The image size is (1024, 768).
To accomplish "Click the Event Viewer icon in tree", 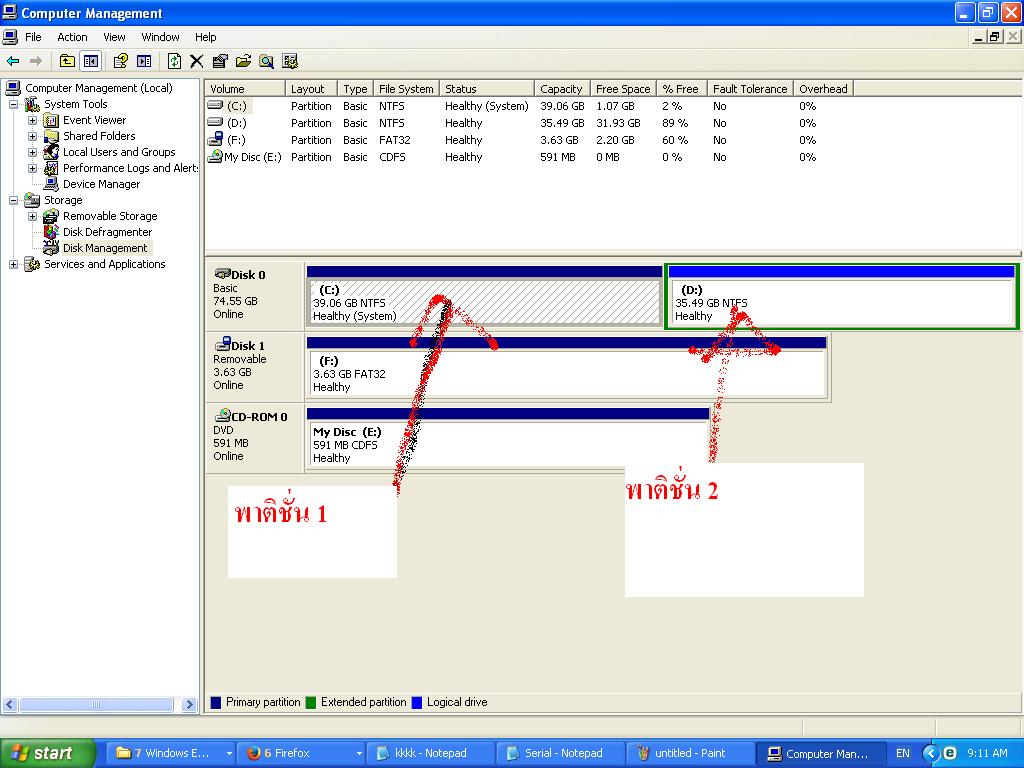I will pos(51,120).
